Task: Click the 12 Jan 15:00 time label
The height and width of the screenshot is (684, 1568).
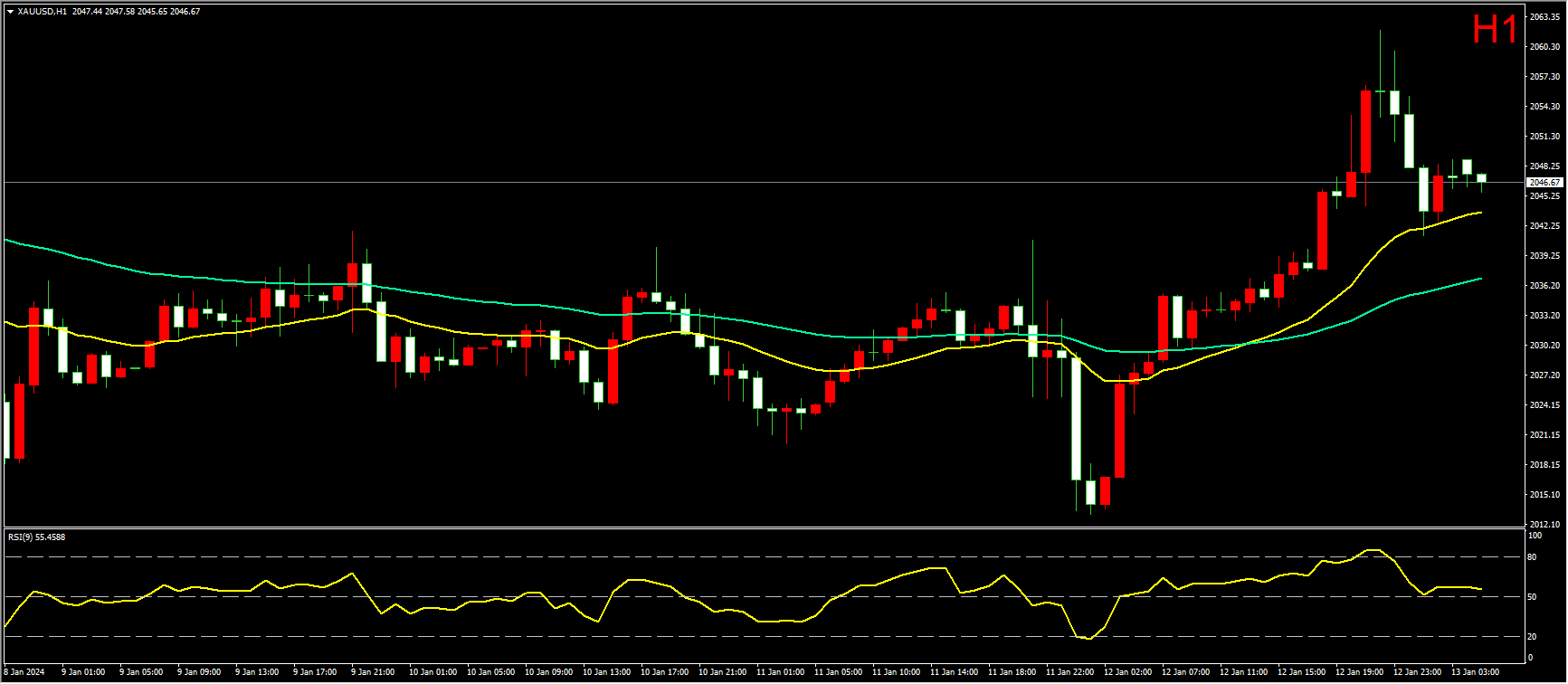Action: point(1301,672)
